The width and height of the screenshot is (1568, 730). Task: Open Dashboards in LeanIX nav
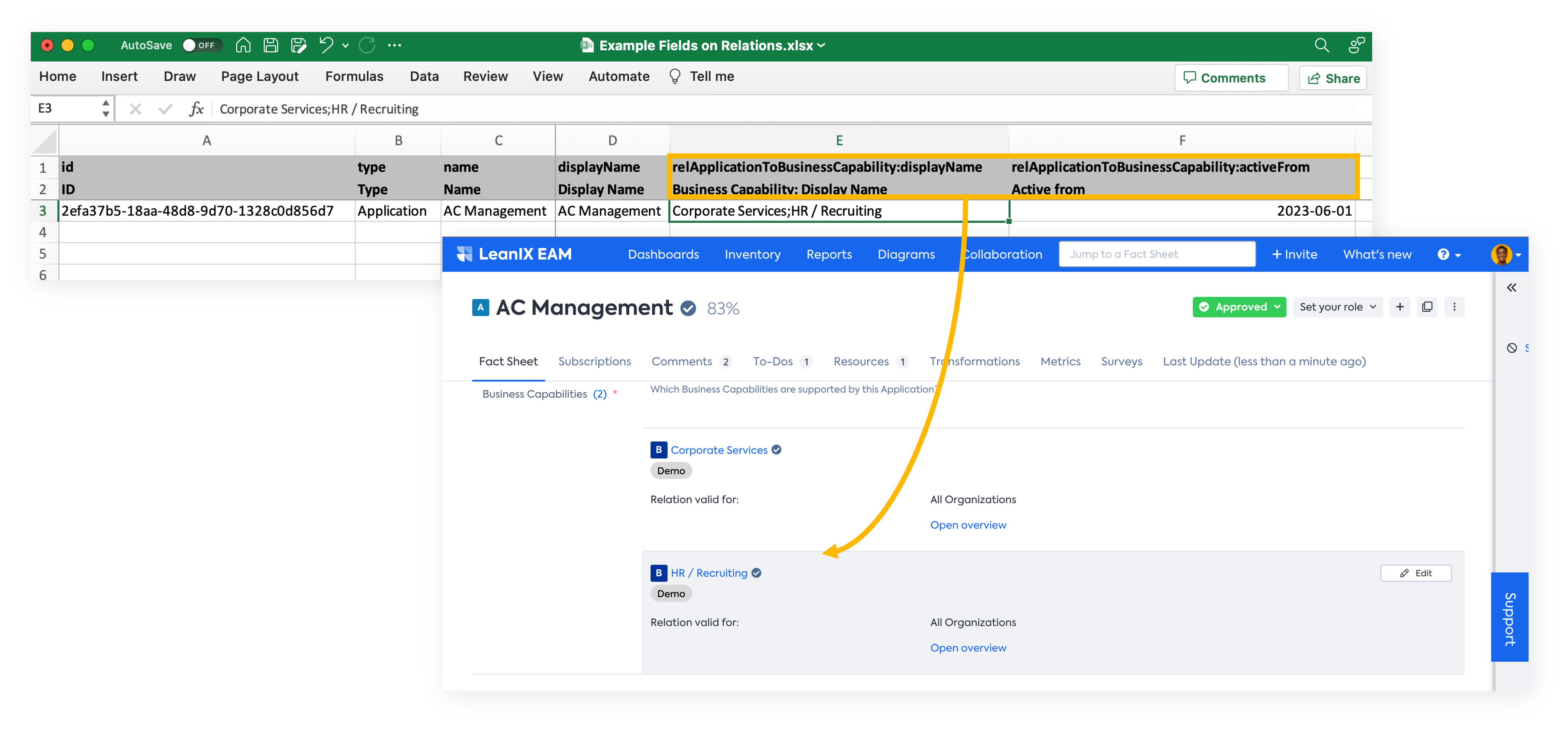click(x=663, y=255)
